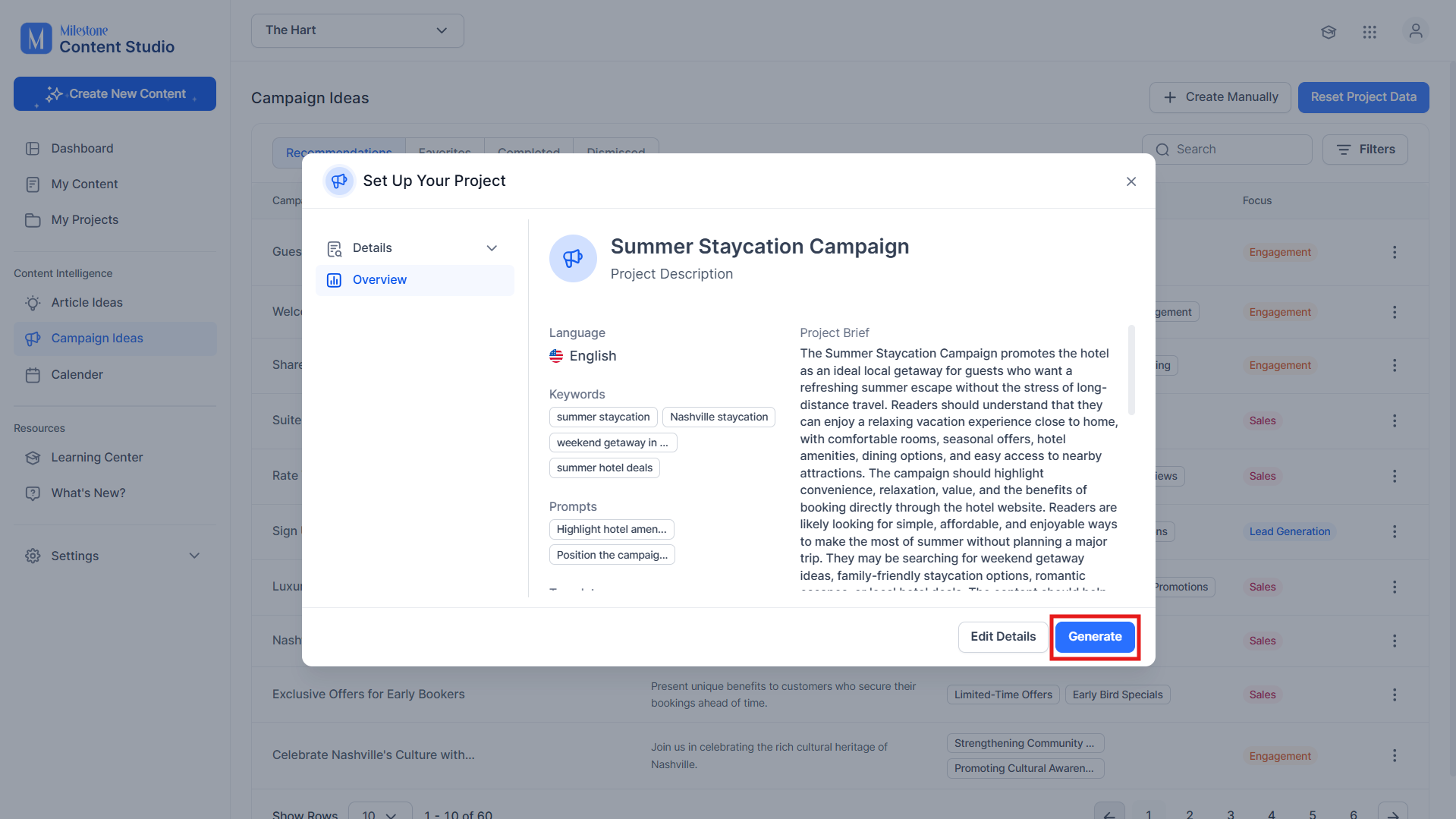Screen dimensions: 1456x819
Task: Click the Limited-Time Offers tag
Action: [x=1003, y=695]
